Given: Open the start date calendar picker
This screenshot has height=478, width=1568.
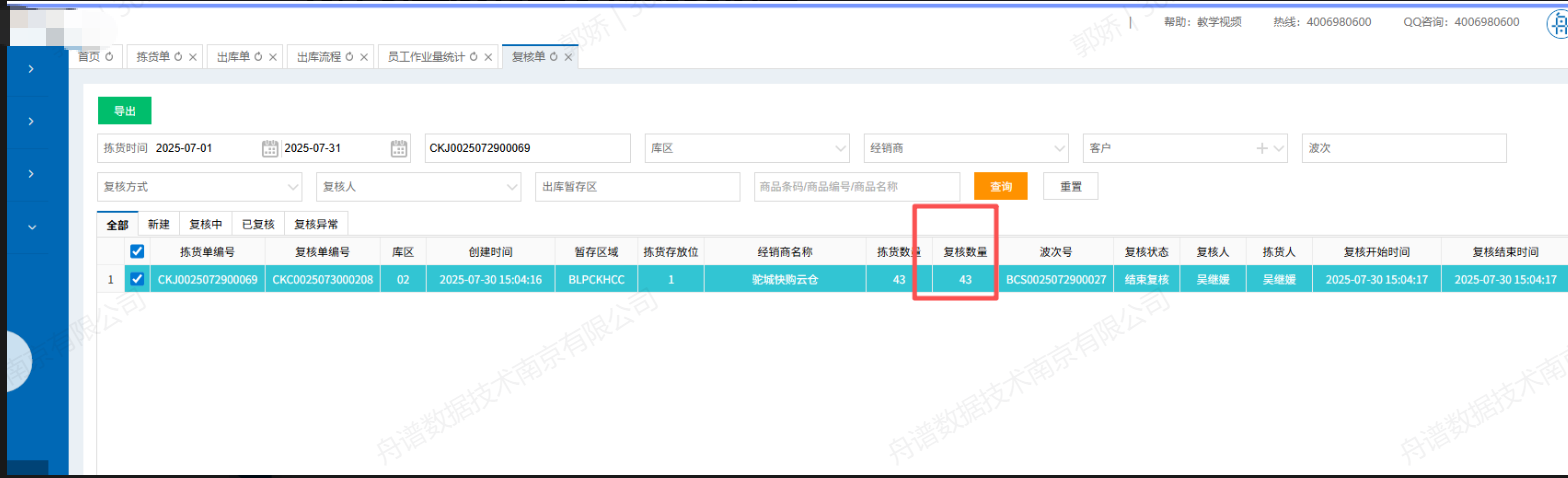Looking at the screenshot, I should (x=270, y=148).
